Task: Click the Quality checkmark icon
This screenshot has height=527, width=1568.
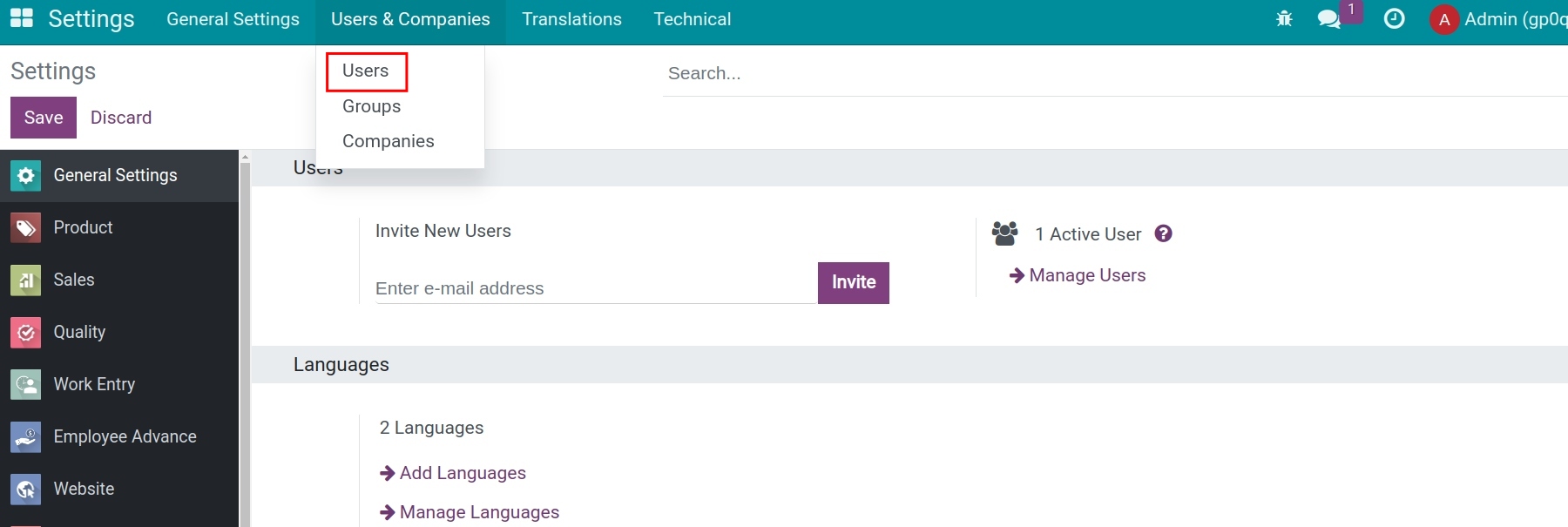Action: 26,333
